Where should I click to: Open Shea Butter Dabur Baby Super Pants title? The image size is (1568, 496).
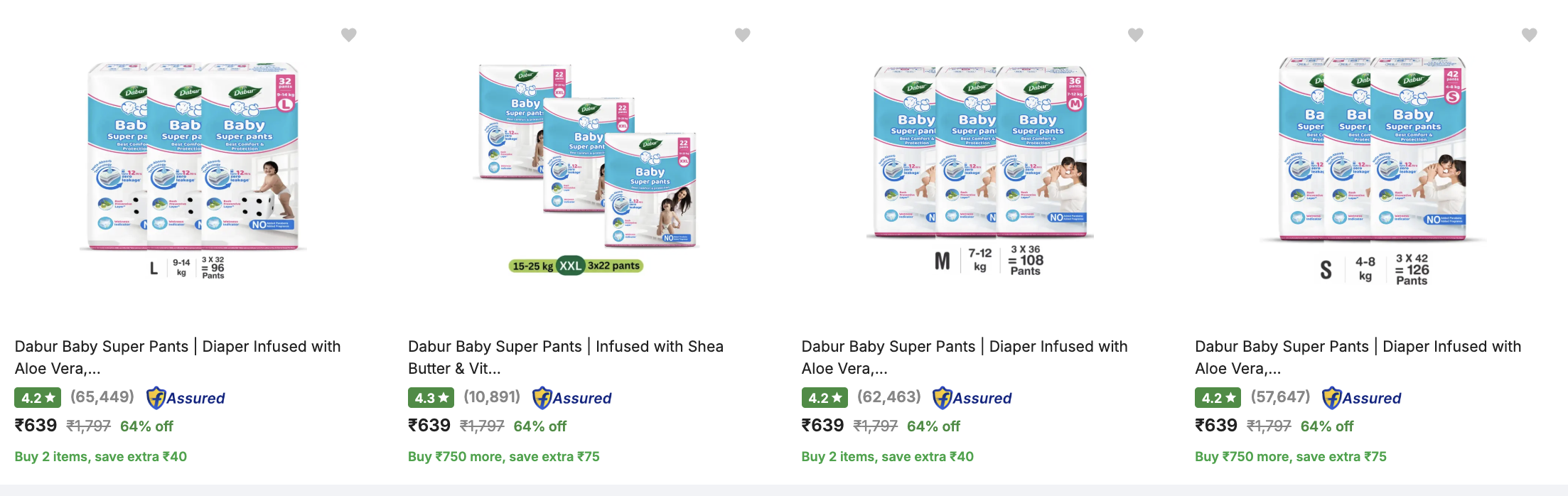pos(565,357)
